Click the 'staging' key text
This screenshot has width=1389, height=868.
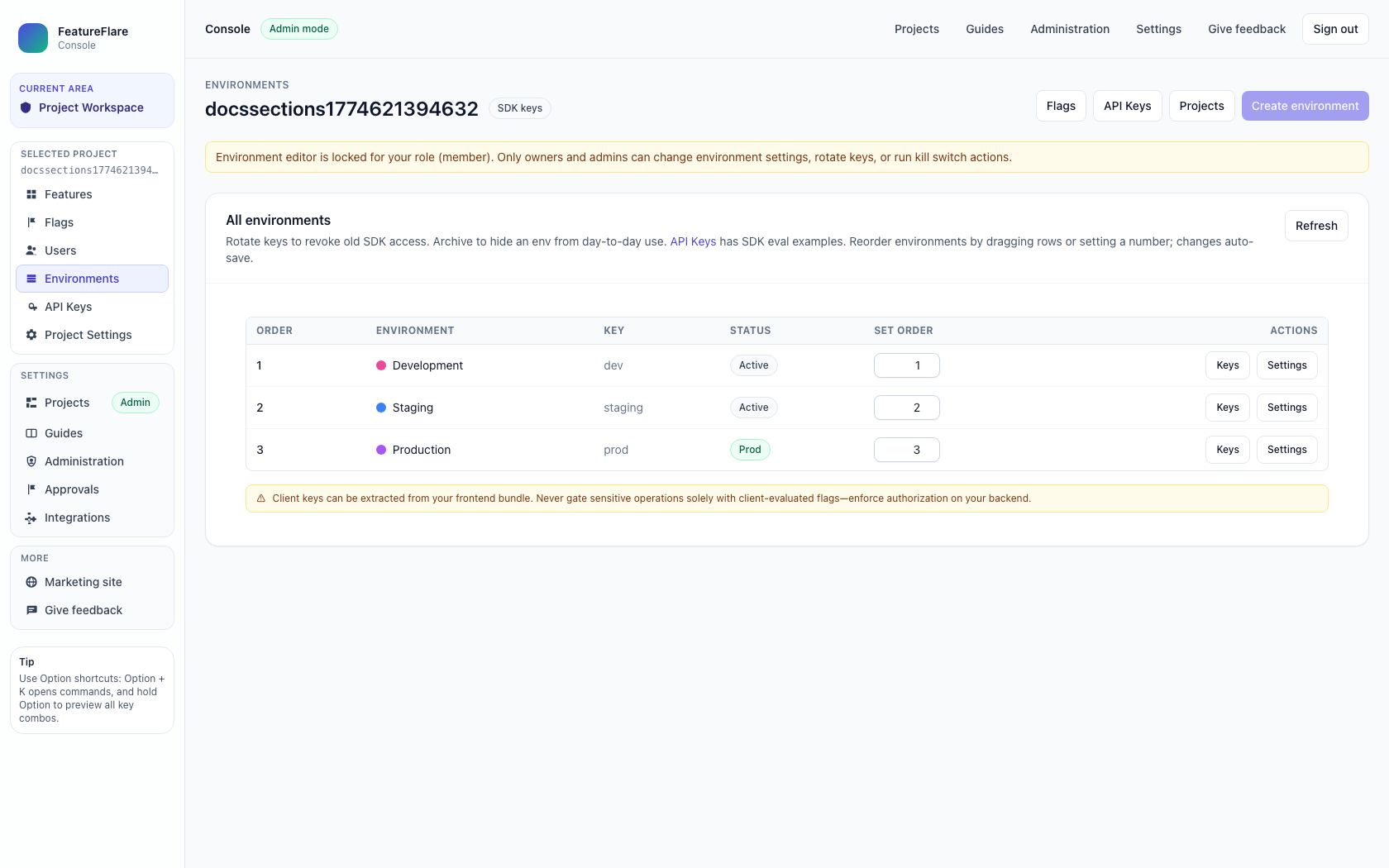pyautogui.click(x=623, y=408)
